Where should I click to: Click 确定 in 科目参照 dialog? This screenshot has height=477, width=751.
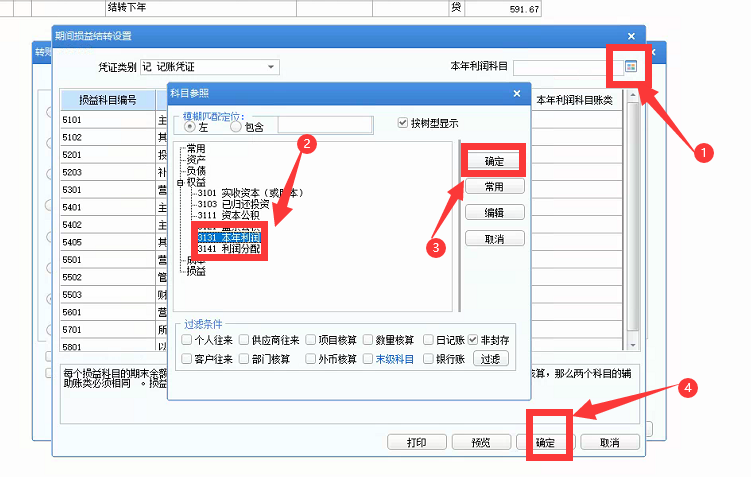click(494, 161)
